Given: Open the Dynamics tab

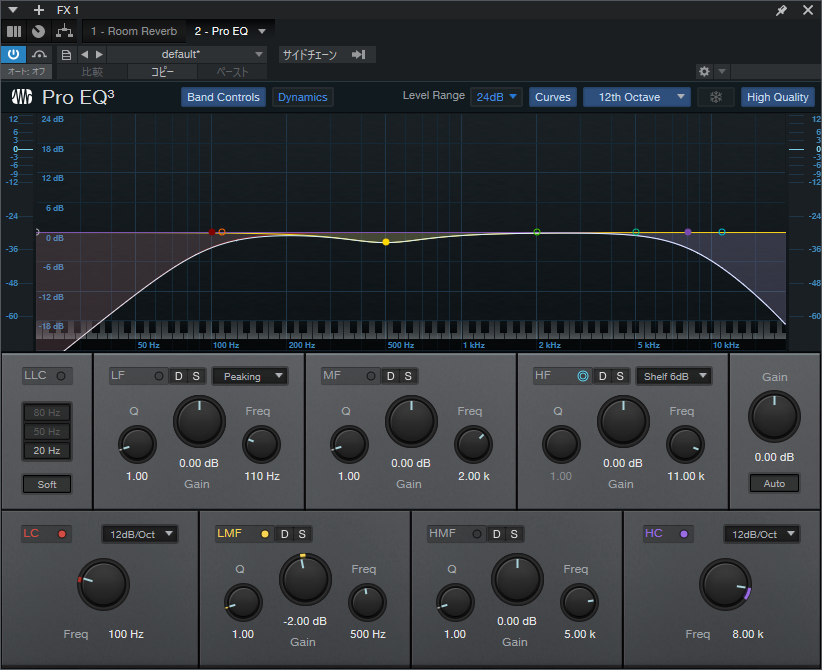Looking at the screenshot, I should [x=302, y=97].
